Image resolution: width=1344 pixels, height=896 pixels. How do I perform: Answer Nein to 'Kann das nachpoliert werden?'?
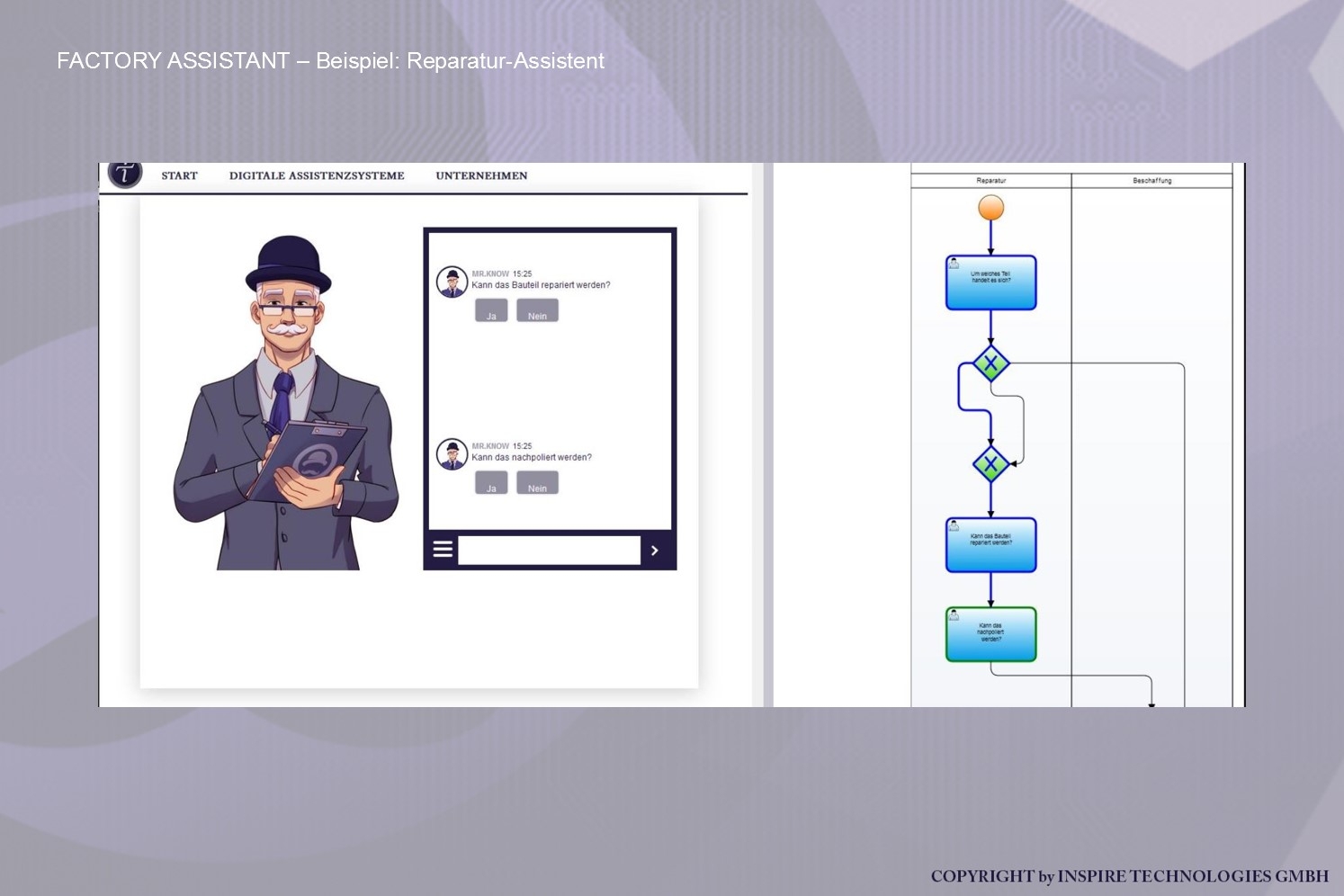point(537,483)
